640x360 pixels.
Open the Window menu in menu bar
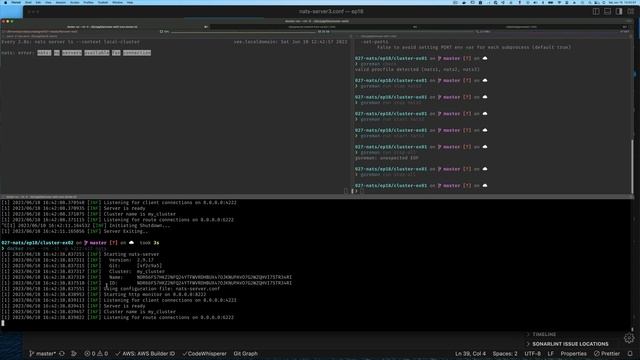click(117, 2)
